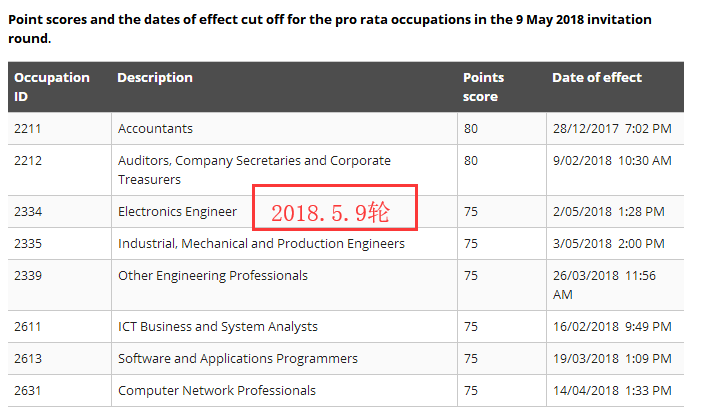Viewport: 720px width, 415px height.
Task: Select the Electronics Engineer row text
Action: tap(177, 212)
